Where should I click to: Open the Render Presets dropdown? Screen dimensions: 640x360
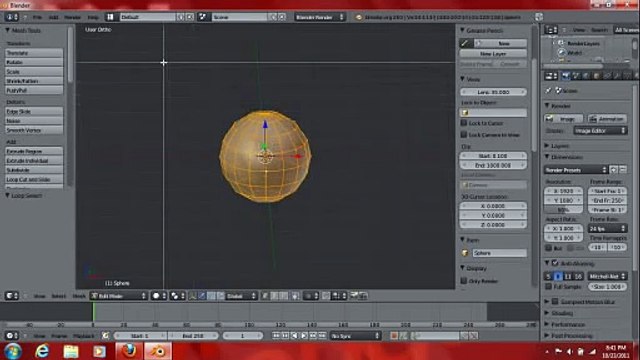point(576,170)
